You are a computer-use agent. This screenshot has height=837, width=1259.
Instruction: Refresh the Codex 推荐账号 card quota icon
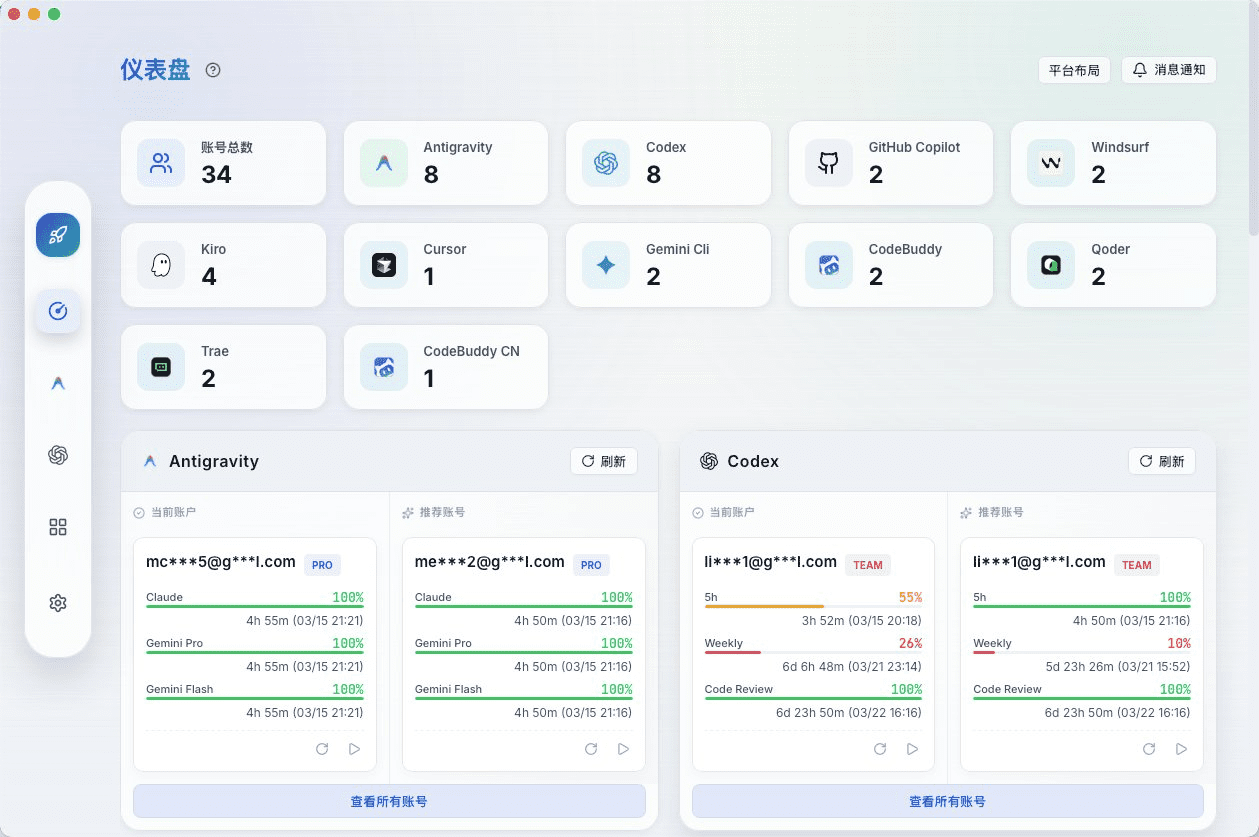coord(1149,749)
